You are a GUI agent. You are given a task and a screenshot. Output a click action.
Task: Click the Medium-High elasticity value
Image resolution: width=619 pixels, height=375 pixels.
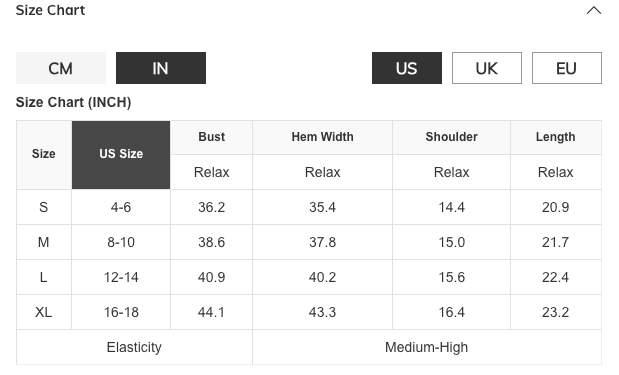427,347
